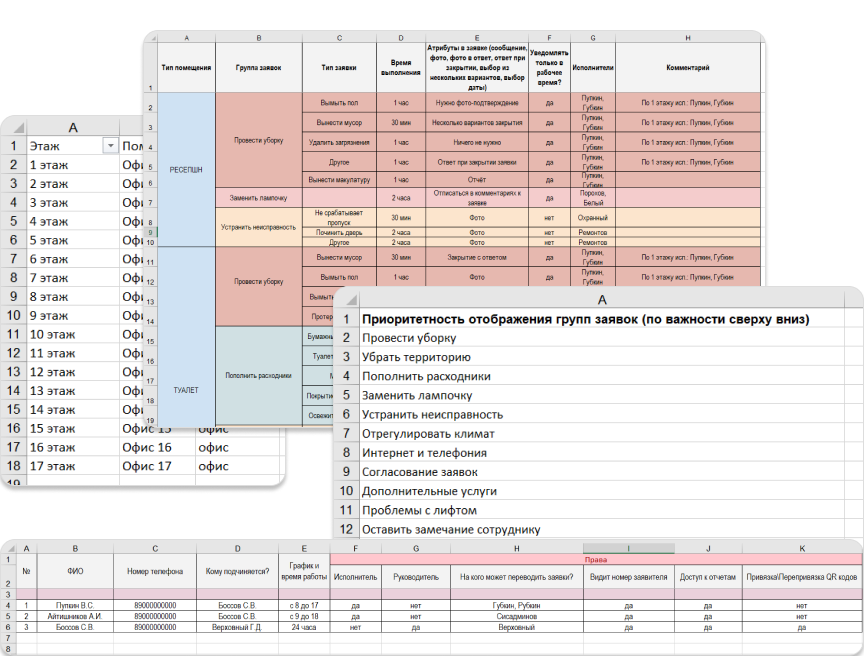Click select-all corner of the floors sheet
864x656 pixels.
point(12,127)
